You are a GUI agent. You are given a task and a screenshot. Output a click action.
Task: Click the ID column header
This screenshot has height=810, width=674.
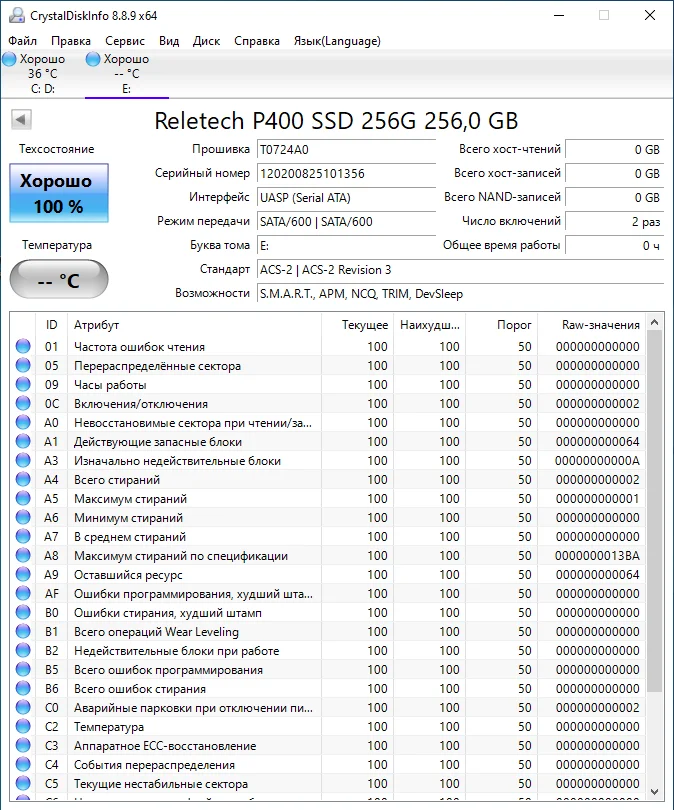(51, 325)
